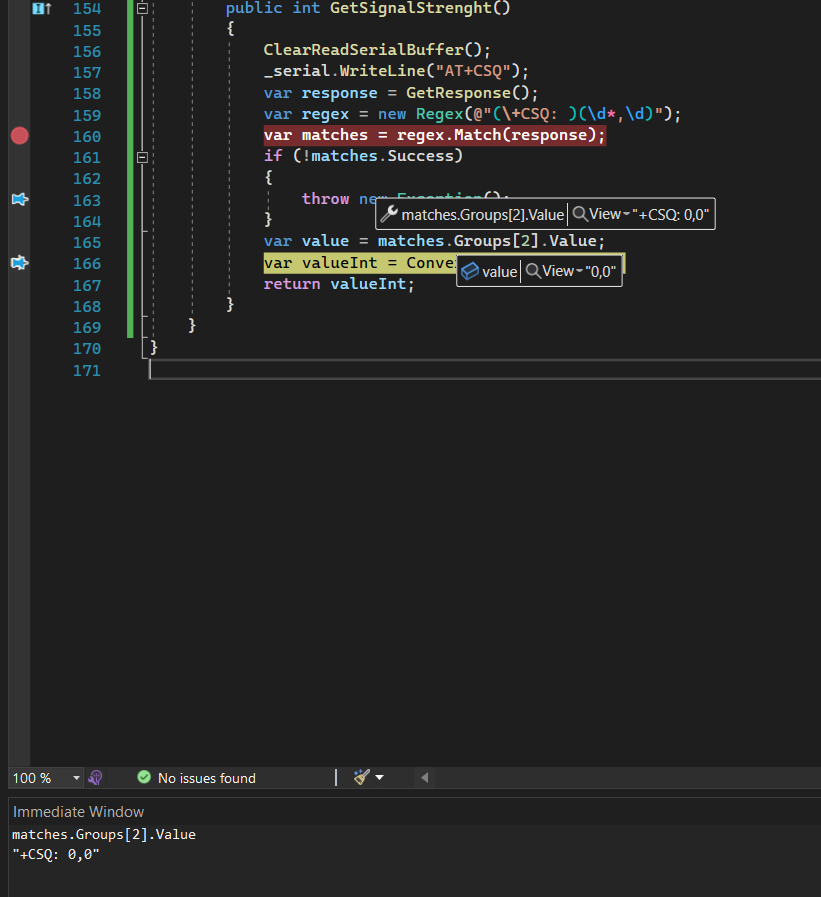Click the red breakpoint circle on line 160

pos(19,135)
